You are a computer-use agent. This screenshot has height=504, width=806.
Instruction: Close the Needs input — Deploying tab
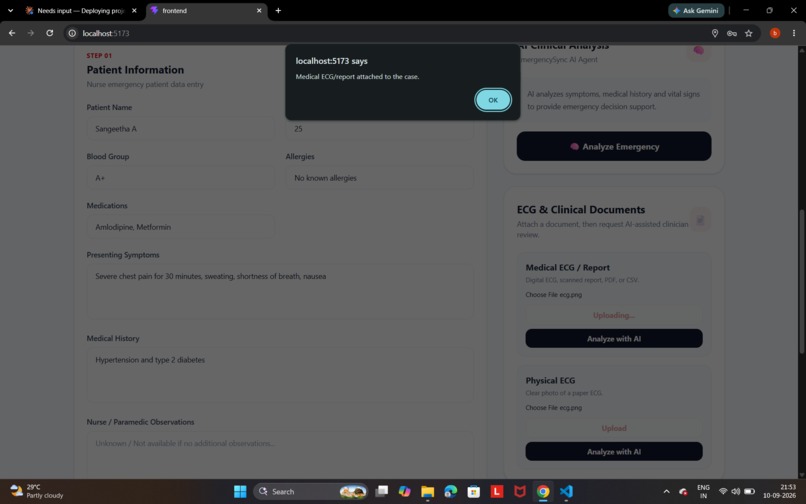click(134, 10)
